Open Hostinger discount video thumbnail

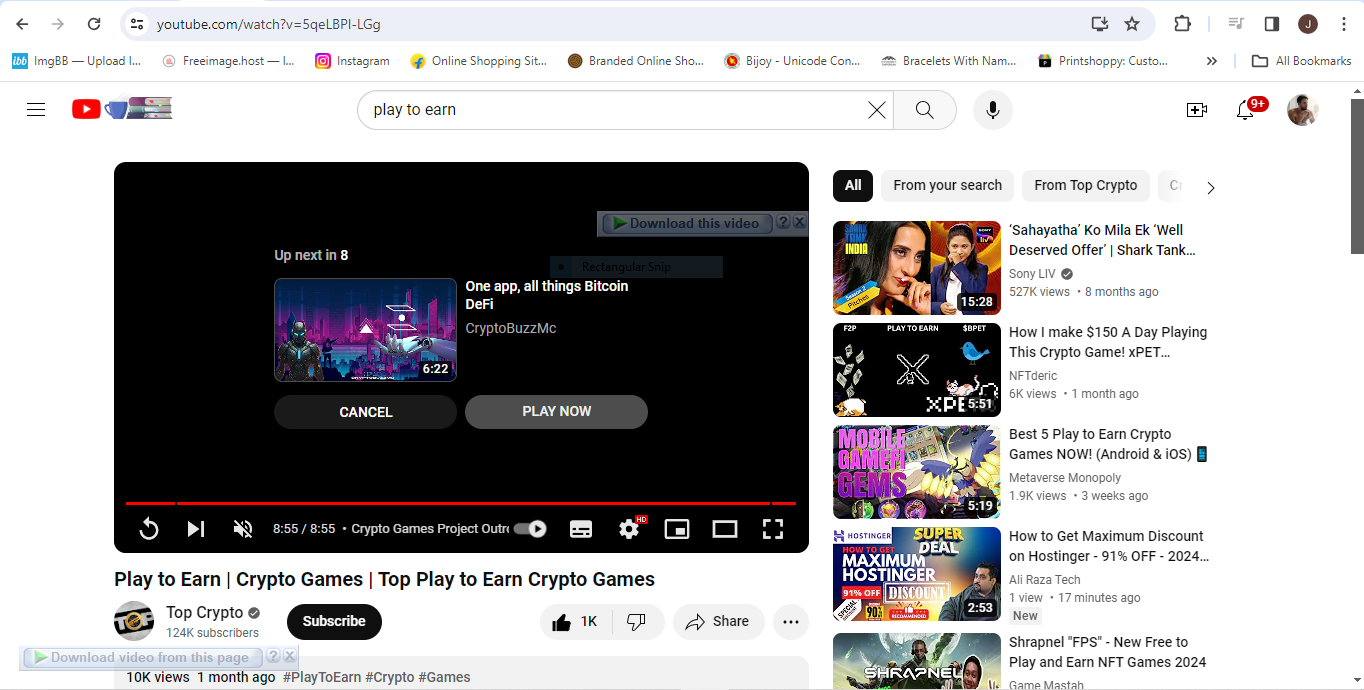(x=917, y=574)
